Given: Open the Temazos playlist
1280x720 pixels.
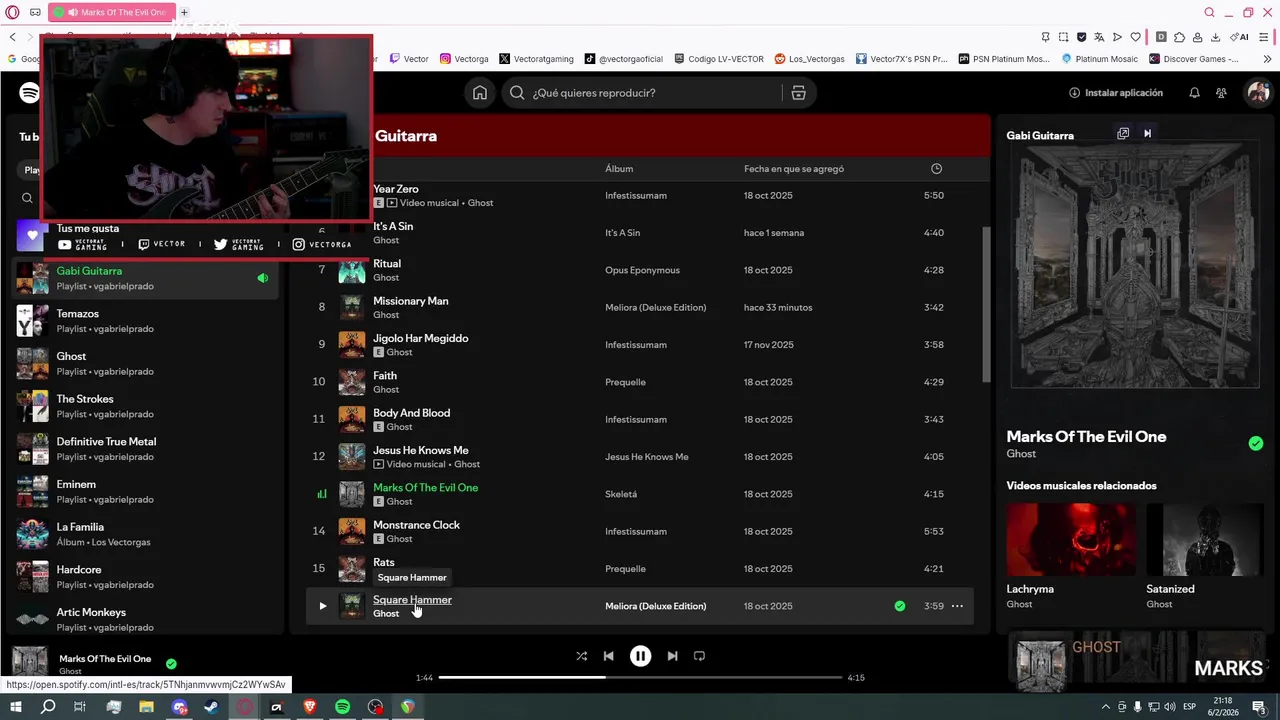Looking at the screenshot, I should [146, 321].
